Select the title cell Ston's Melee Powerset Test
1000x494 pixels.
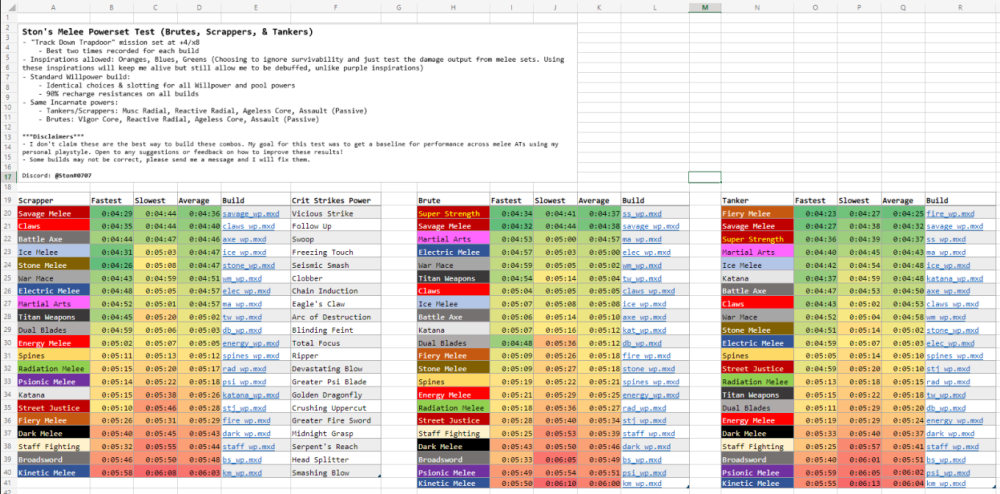(140, 32)
